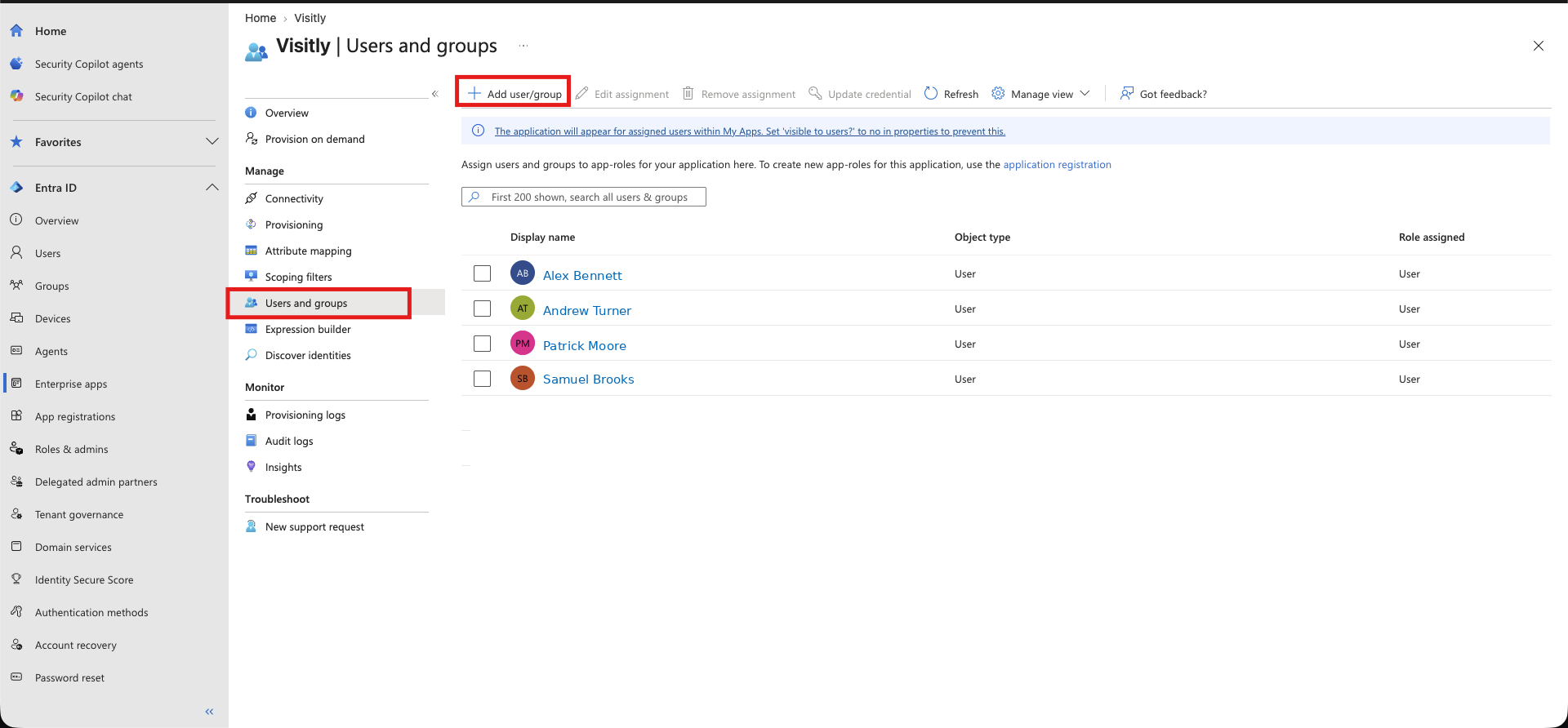Click the Delegated admin partners icon
Screen dimensions: 1568x728
(16, 481)
